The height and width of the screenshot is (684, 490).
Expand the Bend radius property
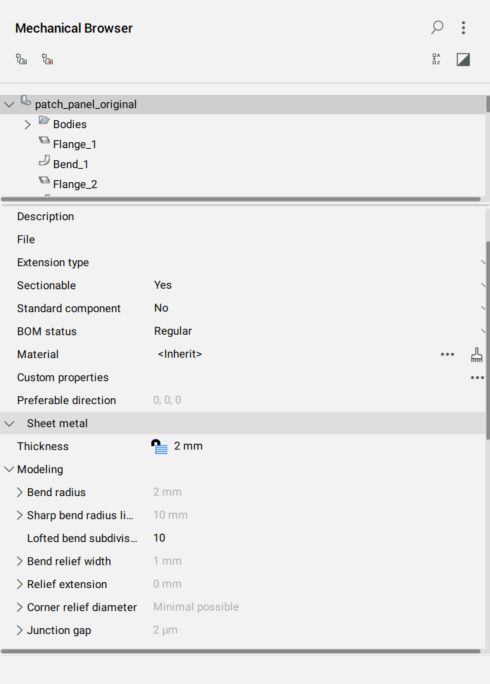pyautogui.click(x=20, y=492)
